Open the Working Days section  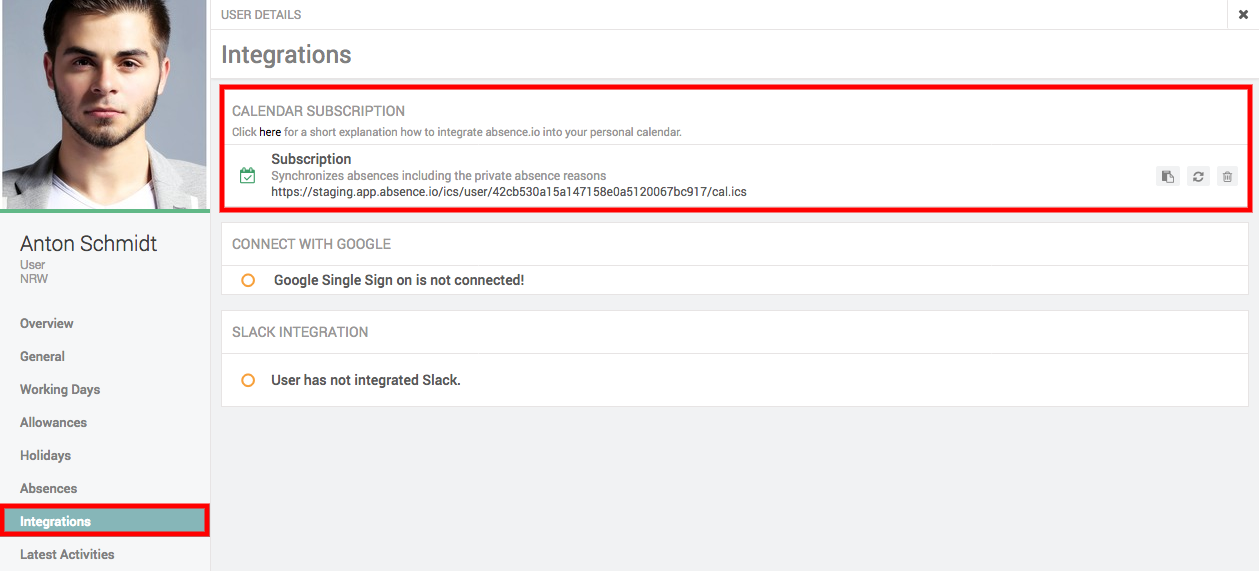60,390
